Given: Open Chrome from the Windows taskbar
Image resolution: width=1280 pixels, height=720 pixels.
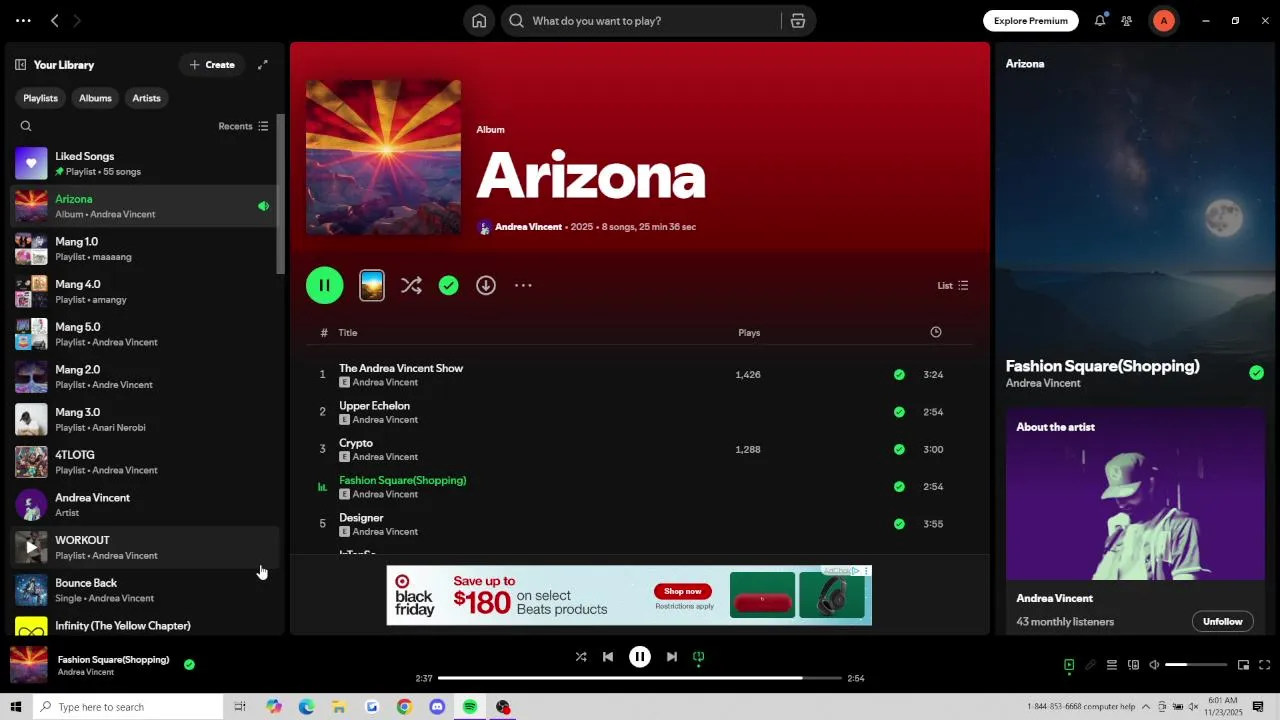Looking at the screenshot, I should [404, 707].
